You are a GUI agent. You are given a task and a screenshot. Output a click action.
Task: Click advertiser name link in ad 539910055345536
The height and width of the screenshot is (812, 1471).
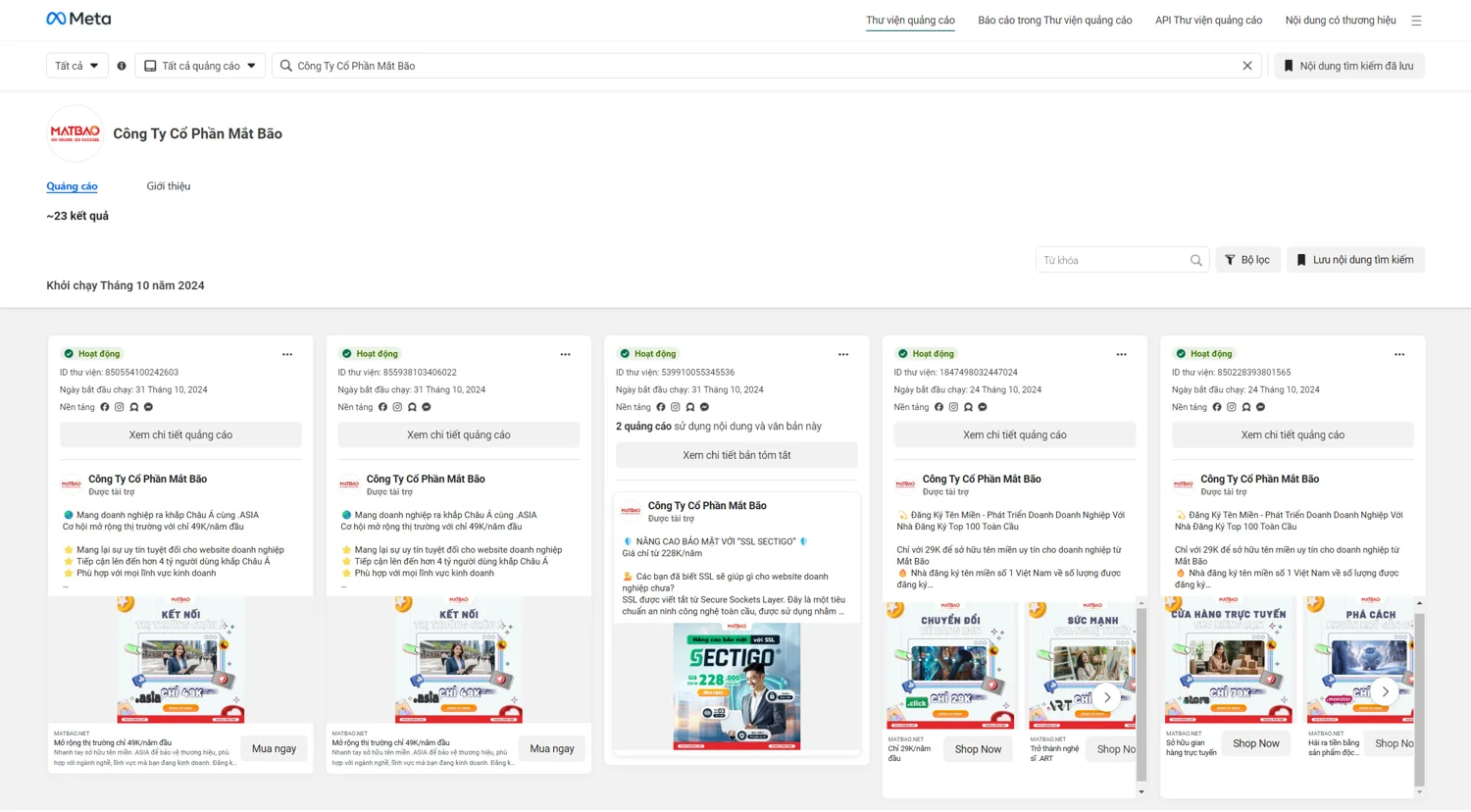(707, 505)
